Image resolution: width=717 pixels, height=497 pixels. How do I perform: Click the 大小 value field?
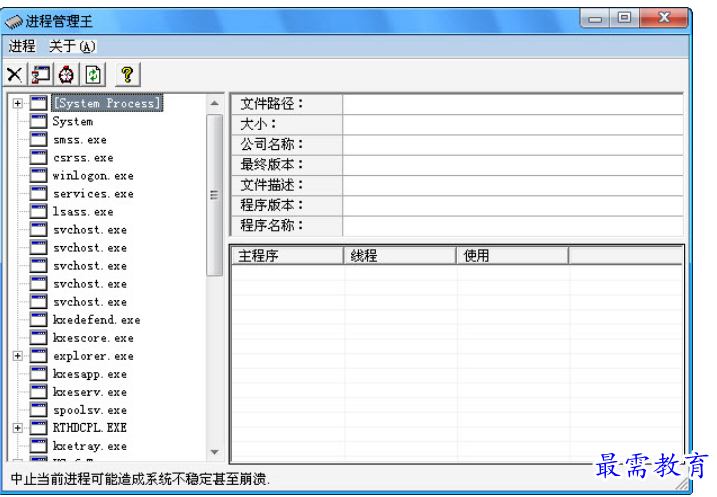pyautogui.click(x=513, y=124)
